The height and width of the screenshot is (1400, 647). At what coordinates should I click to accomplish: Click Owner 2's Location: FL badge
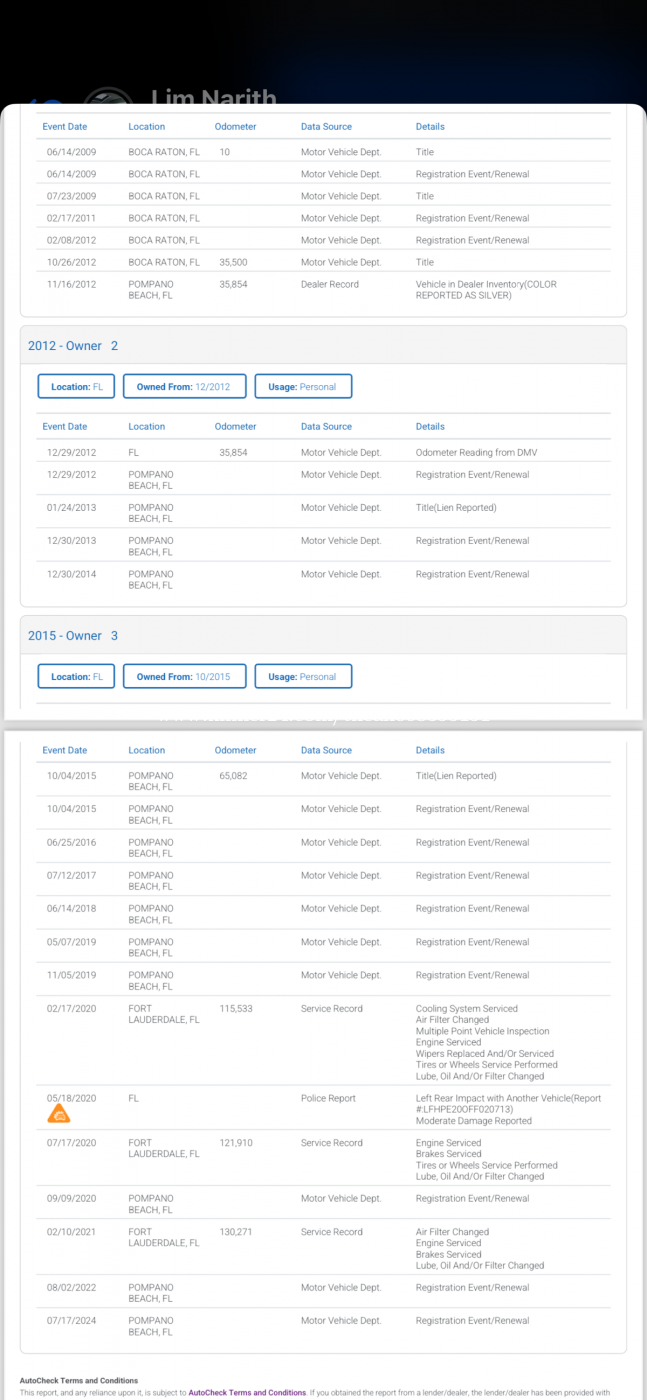76,387
